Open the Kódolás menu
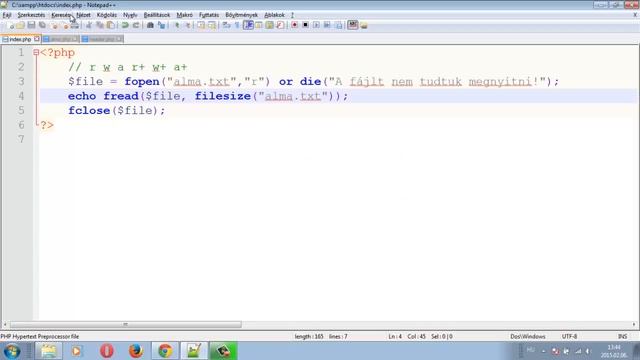Screen dimensions: 640x360 pyautogui.click(x=107, y=15)
